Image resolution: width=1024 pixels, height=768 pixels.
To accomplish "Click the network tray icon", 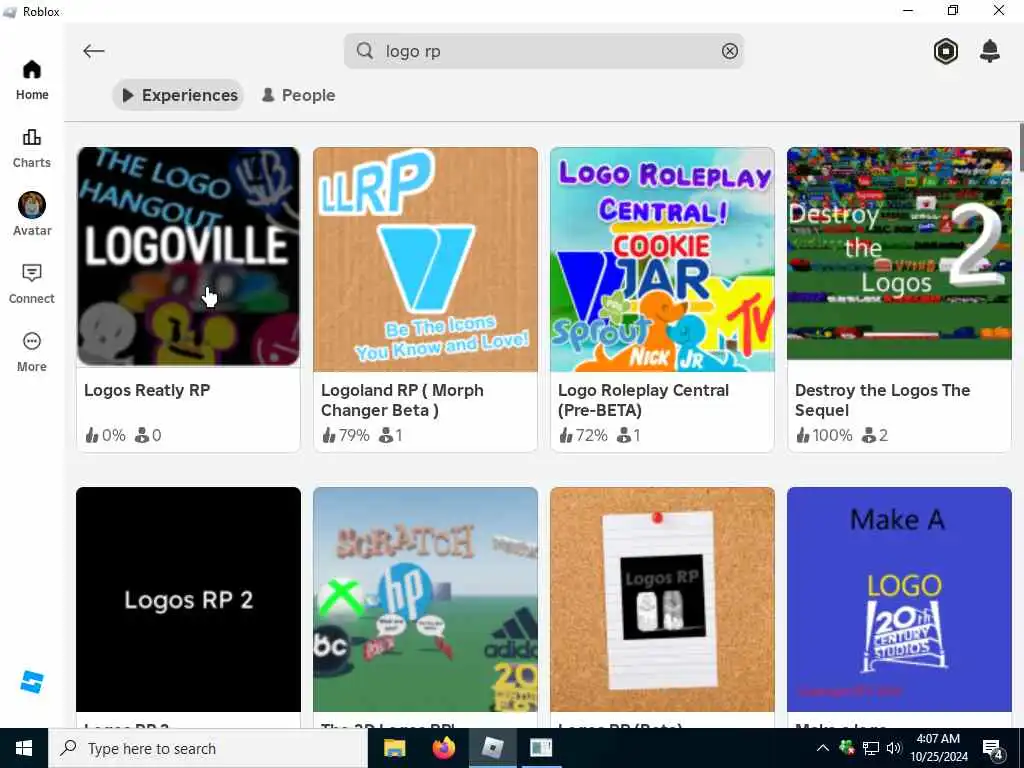I will tap(871, 748).
